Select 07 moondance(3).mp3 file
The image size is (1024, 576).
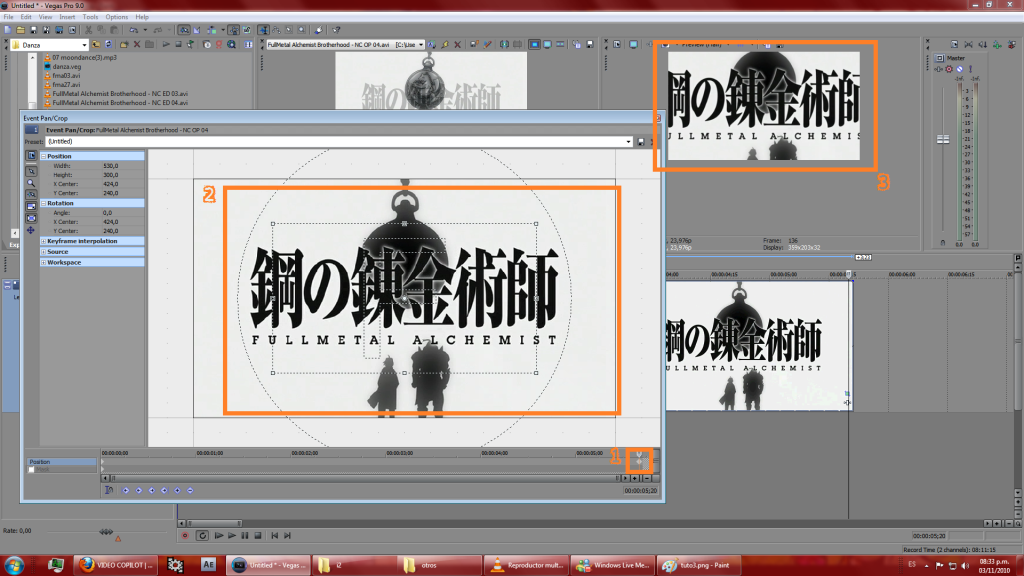84,57
